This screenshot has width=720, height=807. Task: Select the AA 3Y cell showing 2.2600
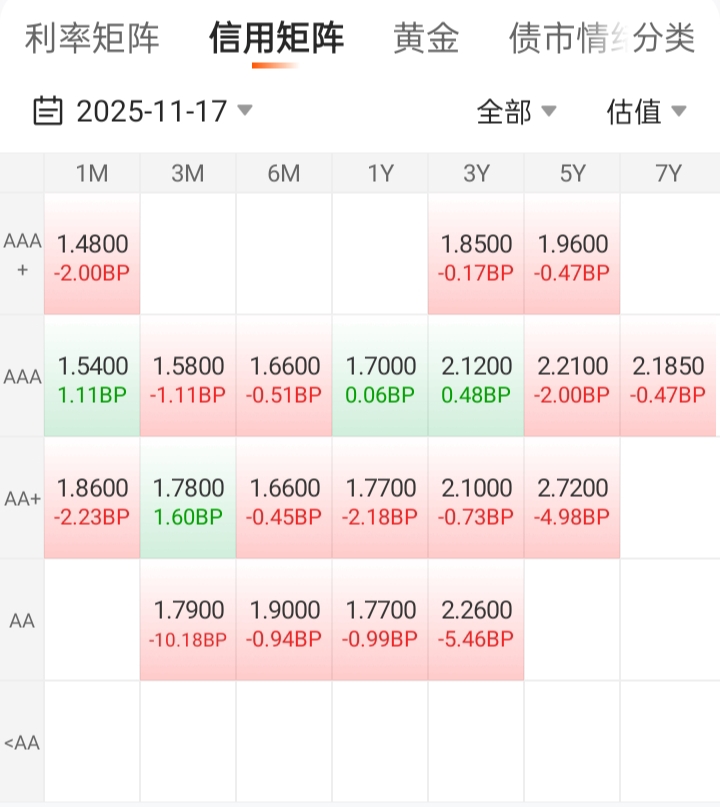click(x=476, y=621)
